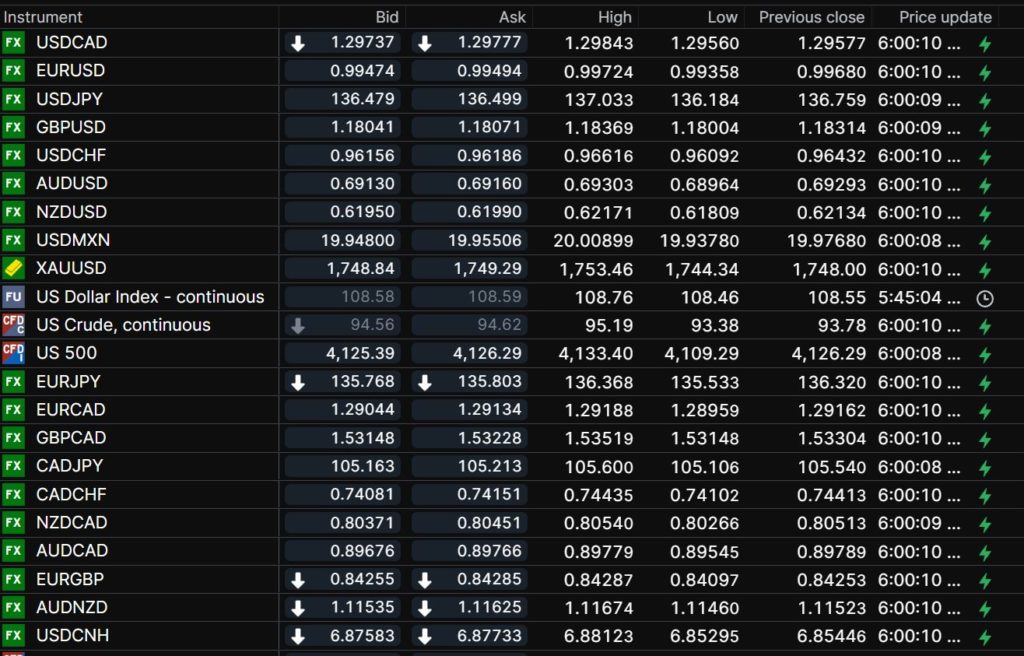This screenshot has height=656, width=1024.
Task: Click the Price update column header
Action: [945, 17]
